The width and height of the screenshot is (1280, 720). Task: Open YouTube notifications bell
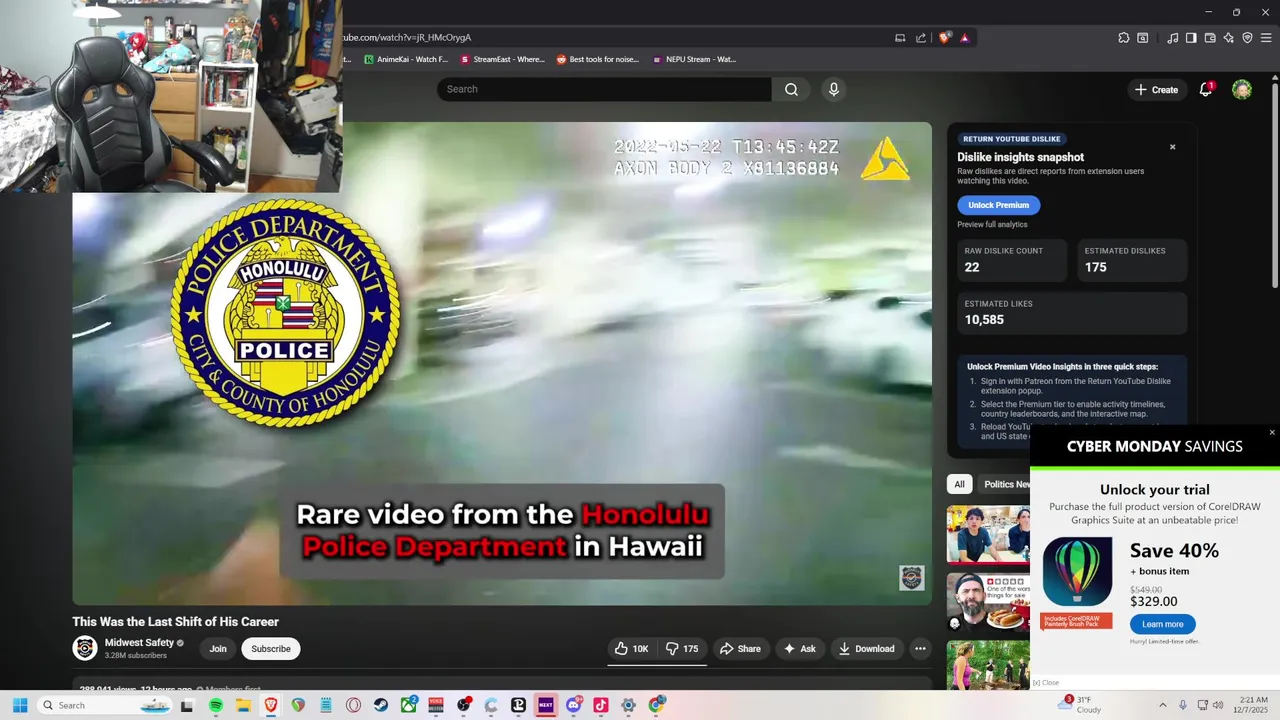click(1206, 89)
